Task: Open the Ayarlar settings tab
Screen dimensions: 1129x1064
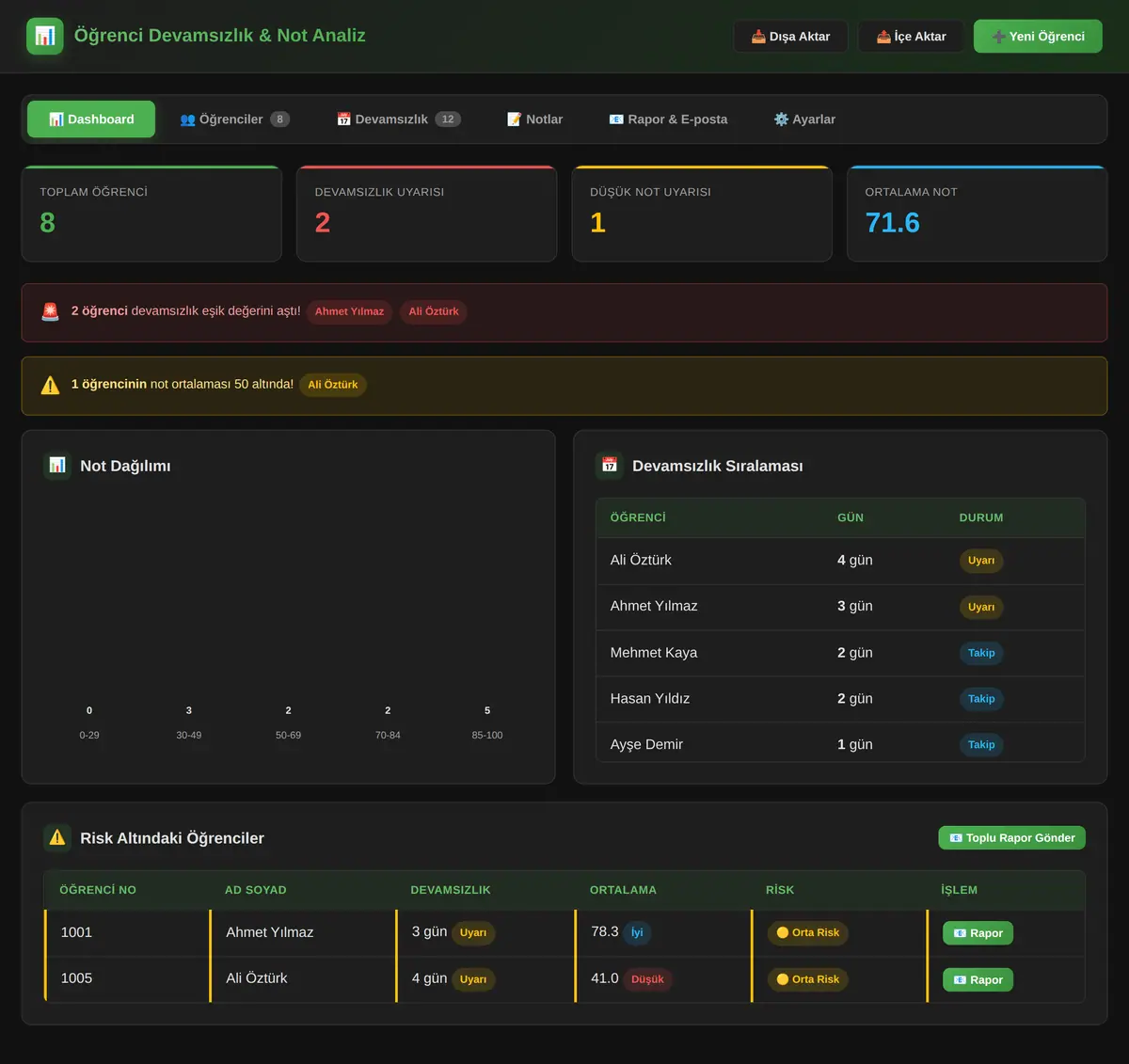Action: tap(804, 119)
